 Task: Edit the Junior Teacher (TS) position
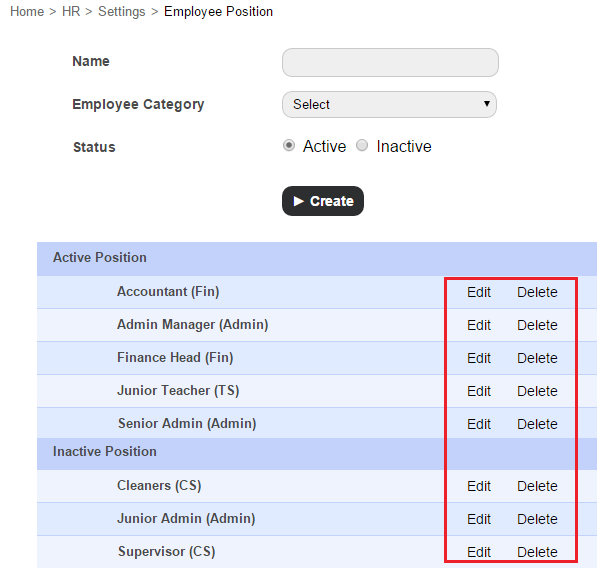[479, 391]
